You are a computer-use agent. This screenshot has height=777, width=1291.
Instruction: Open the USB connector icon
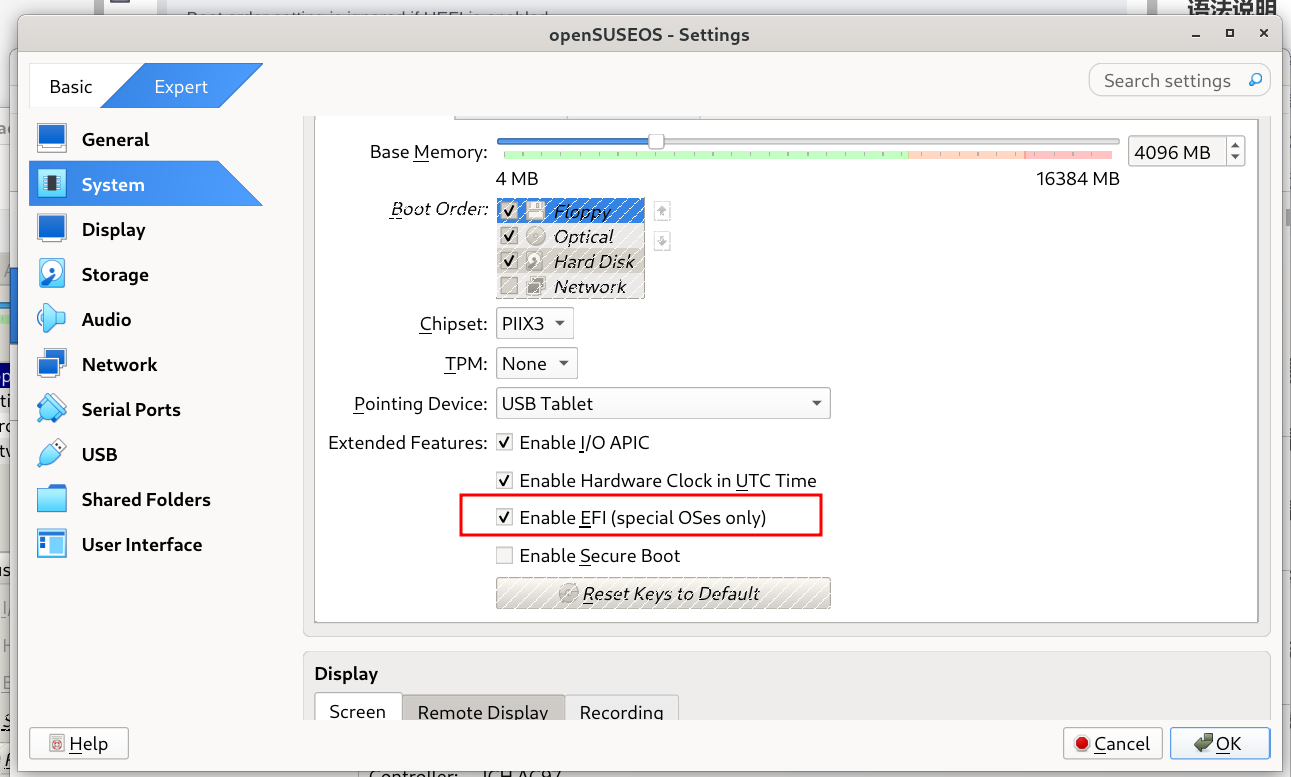52,454
